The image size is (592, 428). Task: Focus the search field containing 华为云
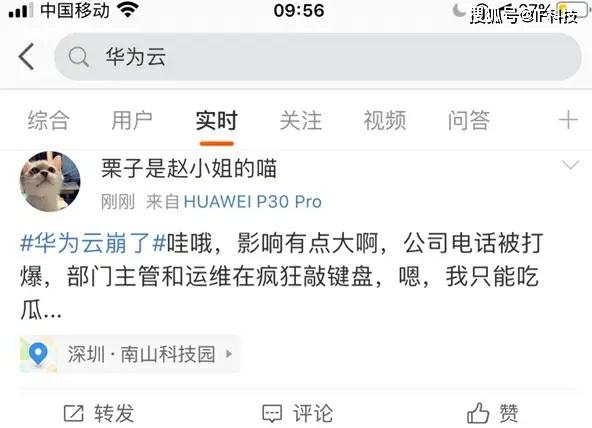point(318,57)
